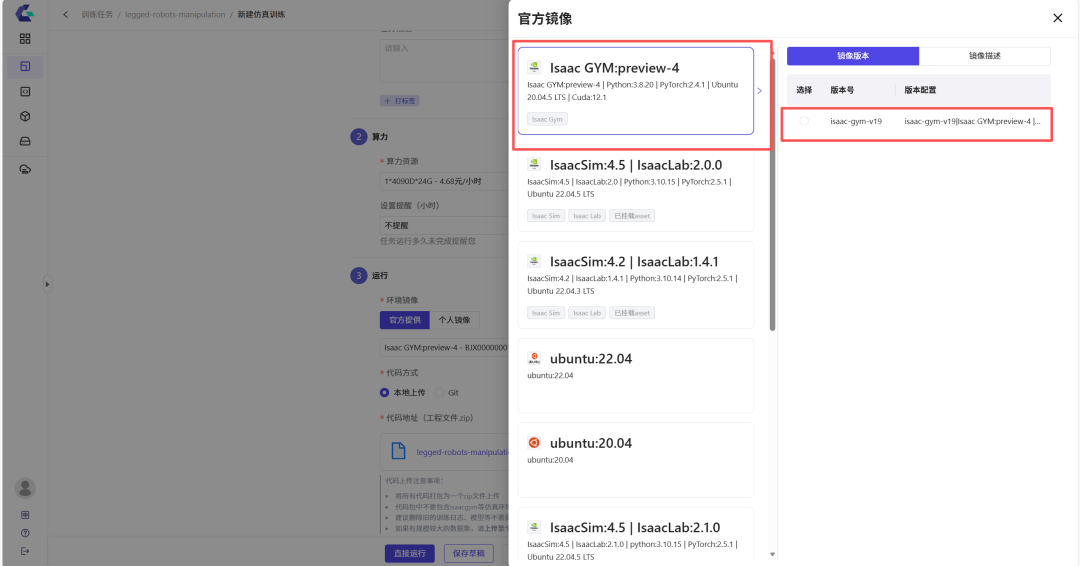Click 训练任务 breadcrumb link

(97, 14)
